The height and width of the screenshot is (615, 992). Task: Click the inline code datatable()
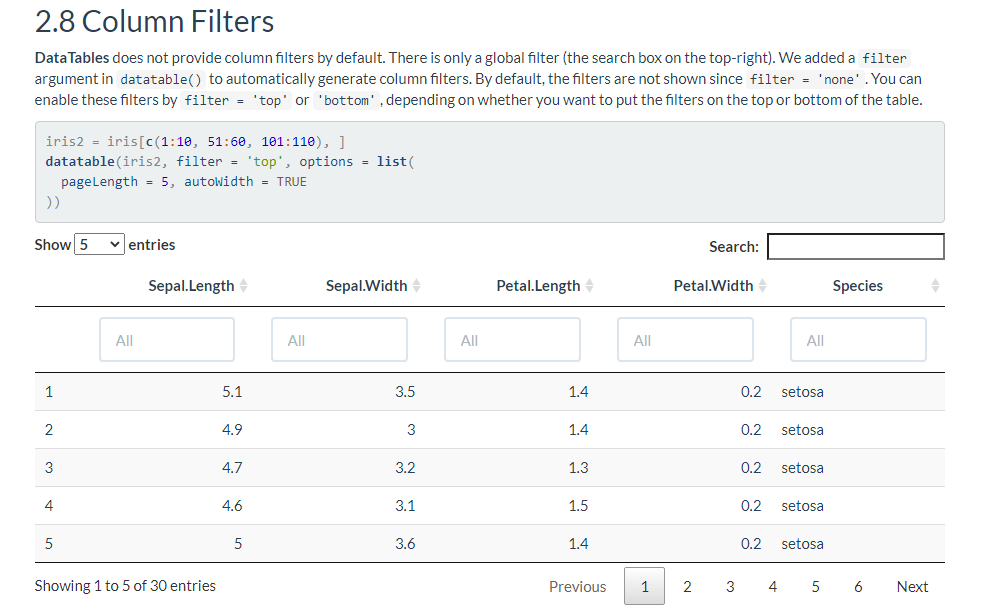click(x=161, y=79)
